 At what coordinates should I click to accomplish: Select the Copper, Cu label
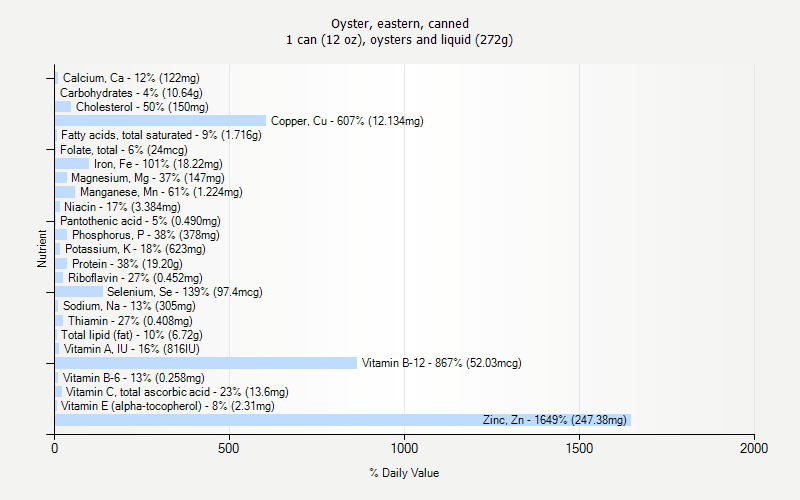[347, 121]
